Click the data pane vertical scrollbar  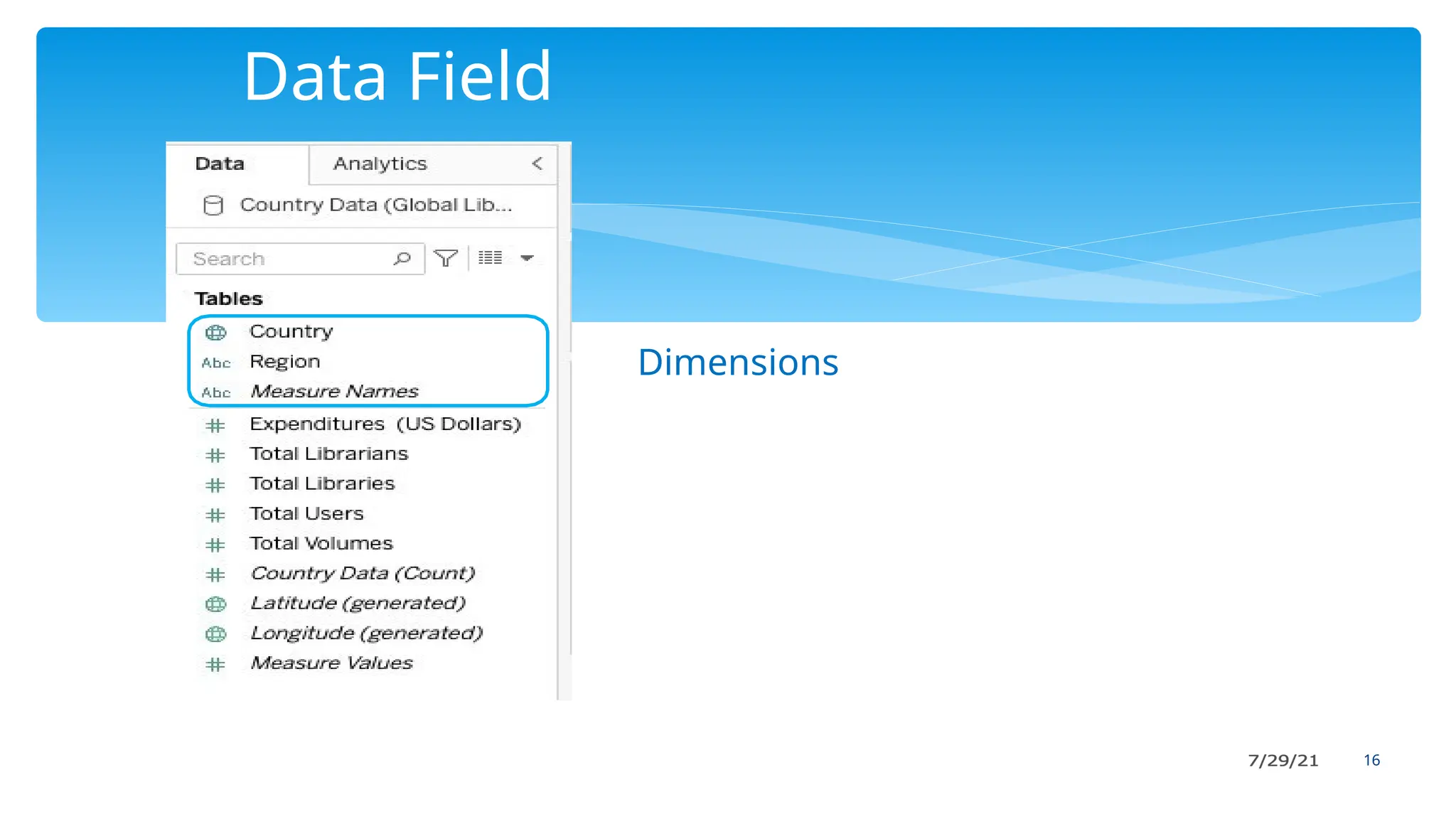tap(564, 421)
